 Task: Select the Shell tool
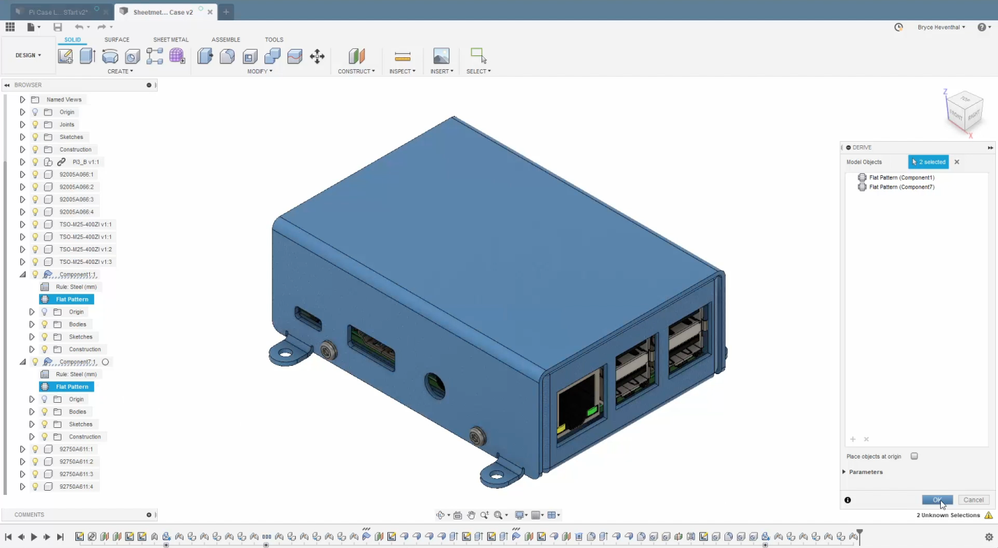tap(250, 56)
